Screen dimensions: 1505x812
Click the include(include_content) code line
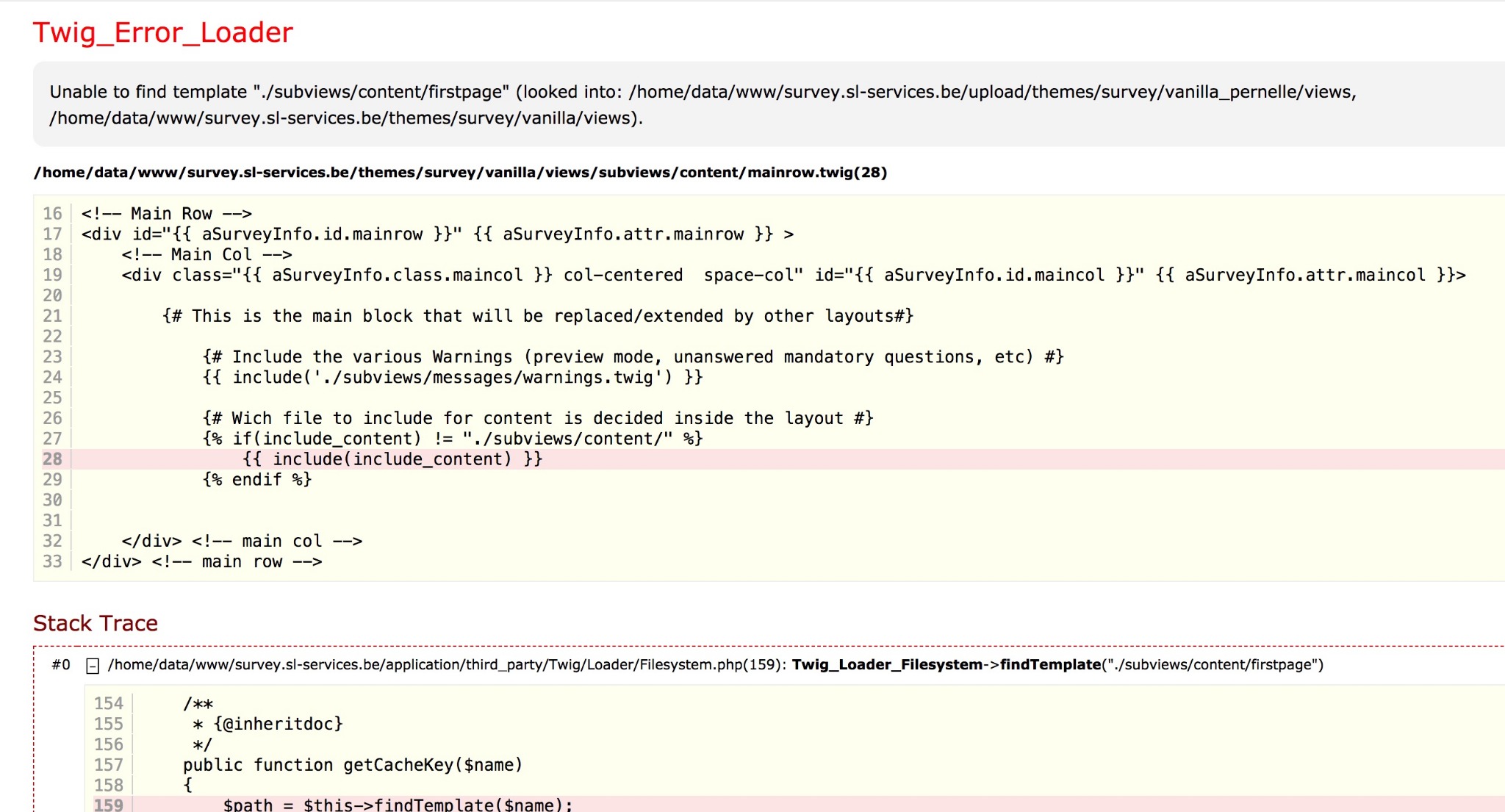pyautogui.click(x=392, y=459)
